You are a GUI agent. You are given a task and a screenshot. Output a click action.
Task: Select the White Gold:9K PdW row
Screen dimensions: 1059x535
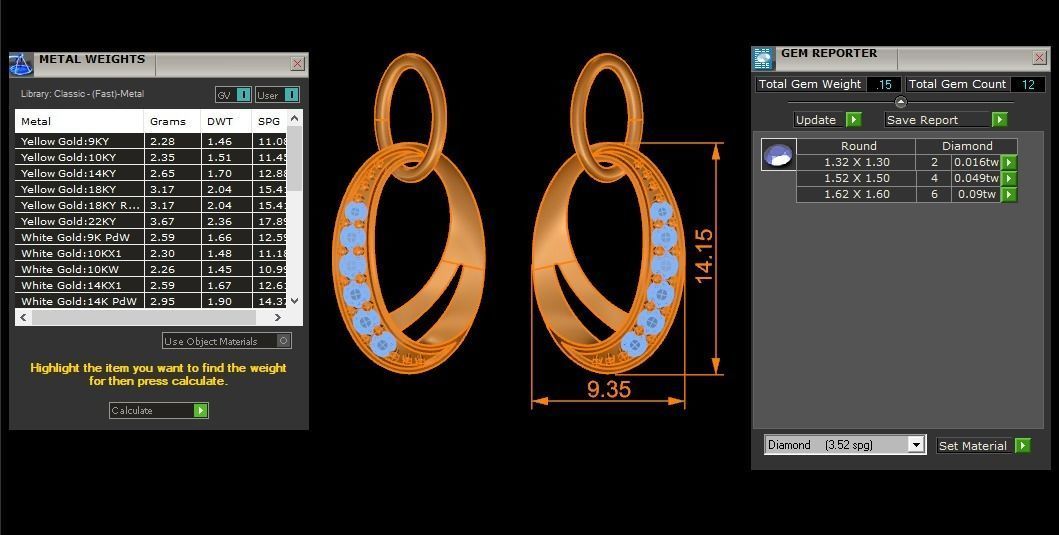pos(151,238)
